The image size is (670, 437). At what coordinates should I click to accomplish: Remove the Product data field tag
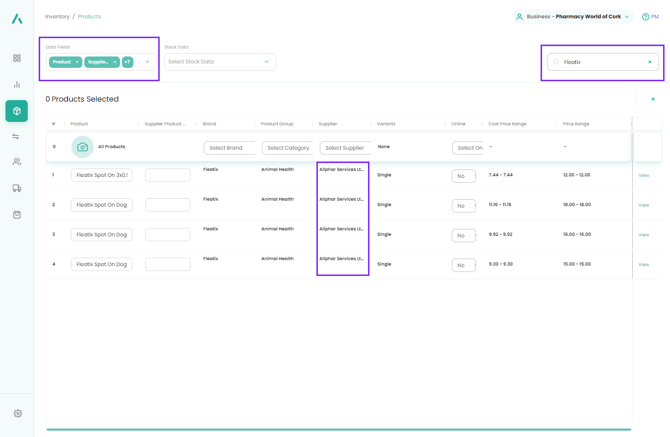(x=77, y=62)
